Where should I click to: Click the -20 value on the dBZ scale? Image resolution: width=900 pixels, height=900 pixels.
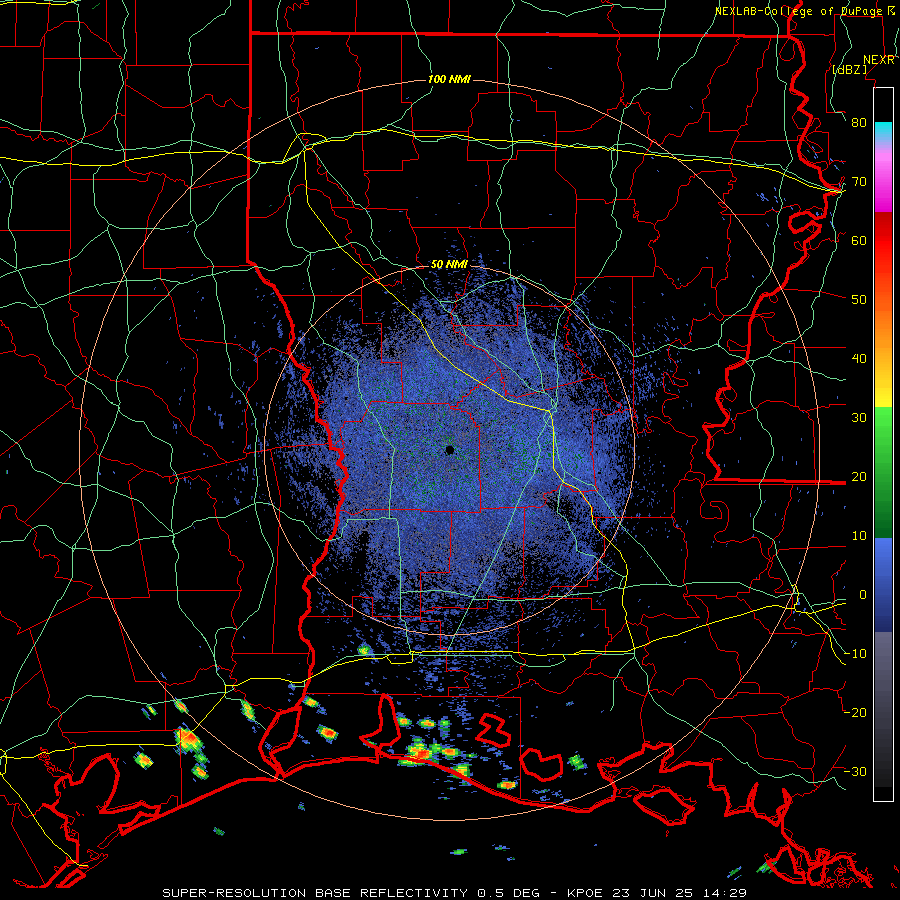(x=855, y=713)
